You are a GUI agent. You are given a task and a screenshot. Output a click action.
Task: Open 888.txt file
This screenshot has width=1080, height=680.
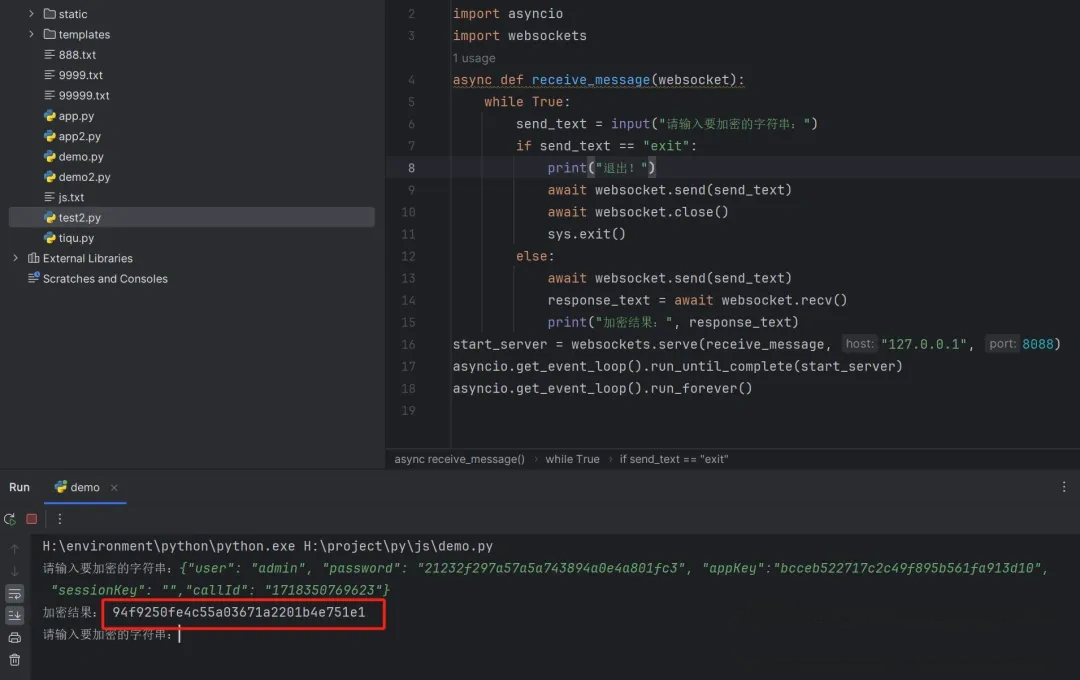click(77, 54)
